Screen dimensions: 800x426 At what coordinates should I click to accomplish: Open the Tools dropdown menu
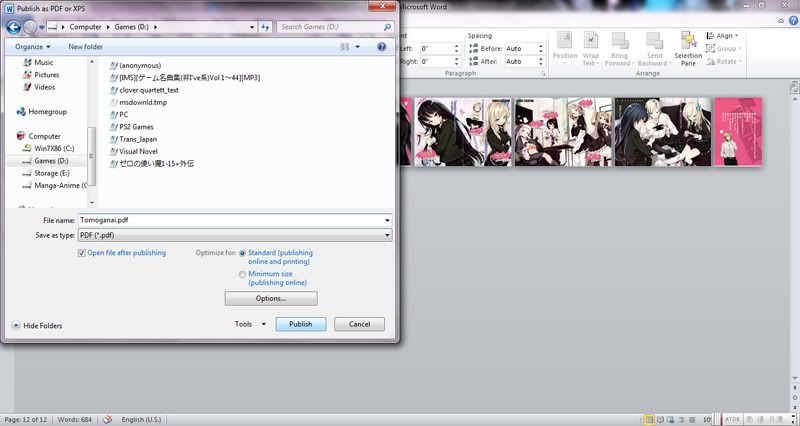click(x=250, y=324)
